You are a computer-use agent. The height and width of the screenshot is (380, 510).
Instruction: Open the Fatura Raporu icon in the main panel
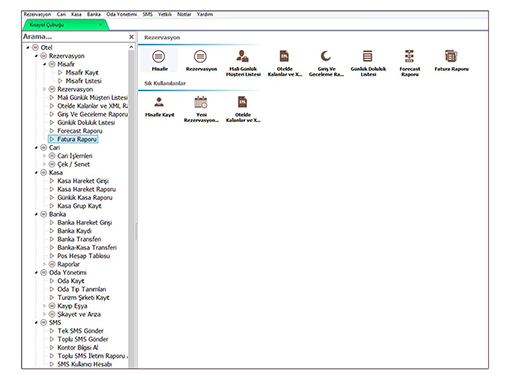[451, 56]
